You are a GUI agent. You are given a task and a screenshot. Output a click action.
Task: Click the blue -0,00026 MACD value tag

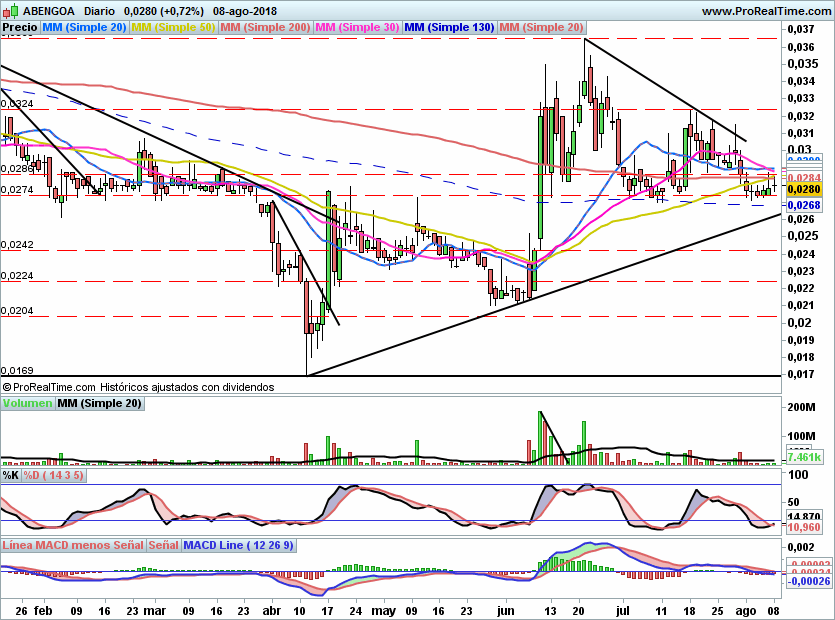tap(808, 581)
